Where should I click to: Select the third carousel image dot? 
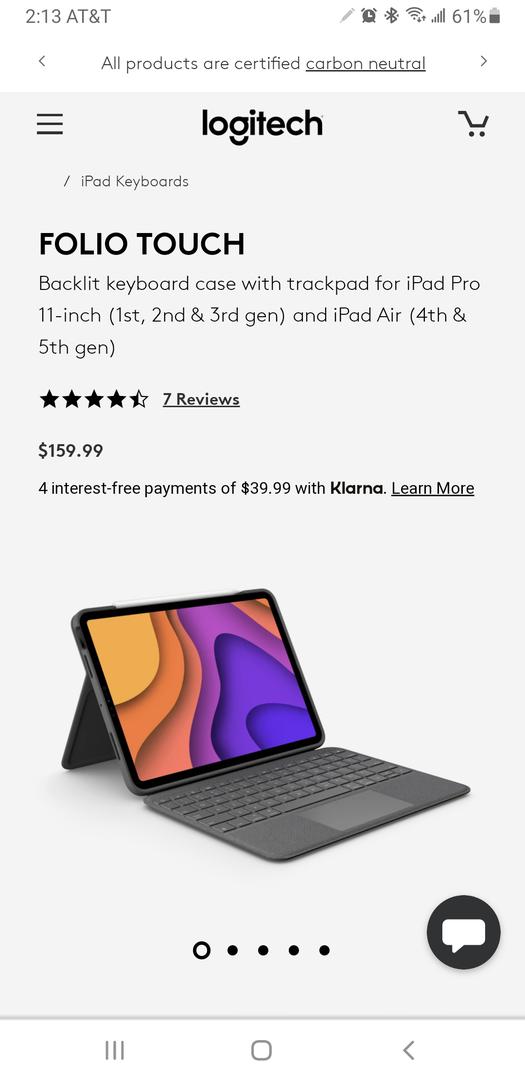click(263, 950)
